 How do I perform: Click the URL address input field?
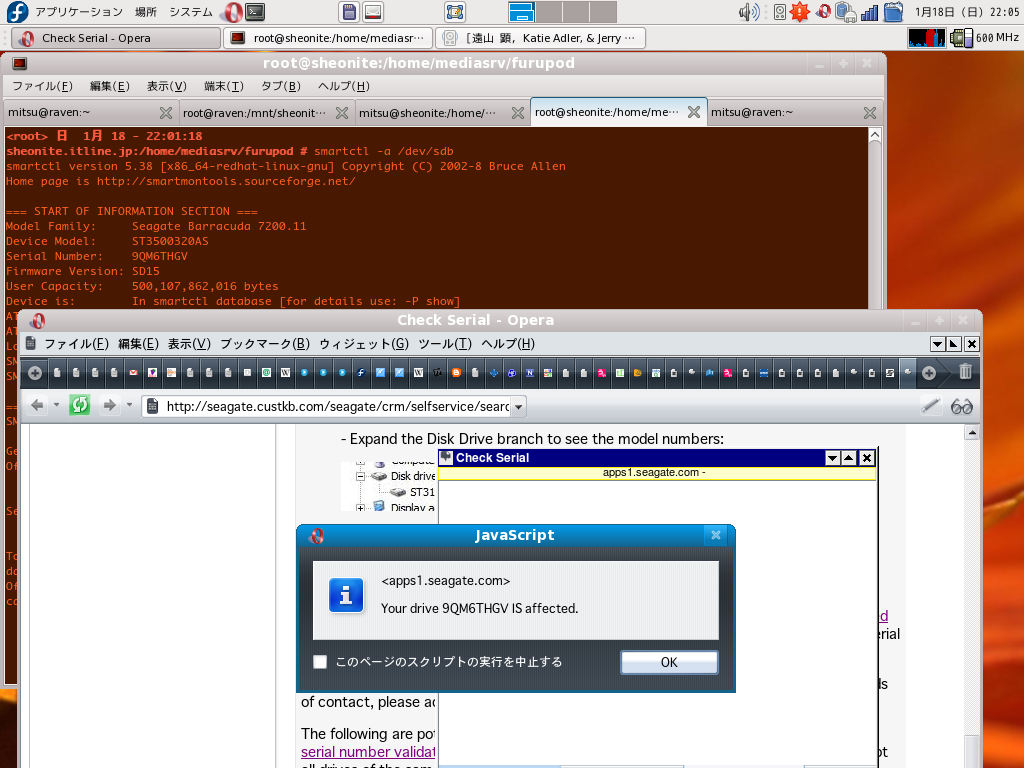[x=335, y=406]
